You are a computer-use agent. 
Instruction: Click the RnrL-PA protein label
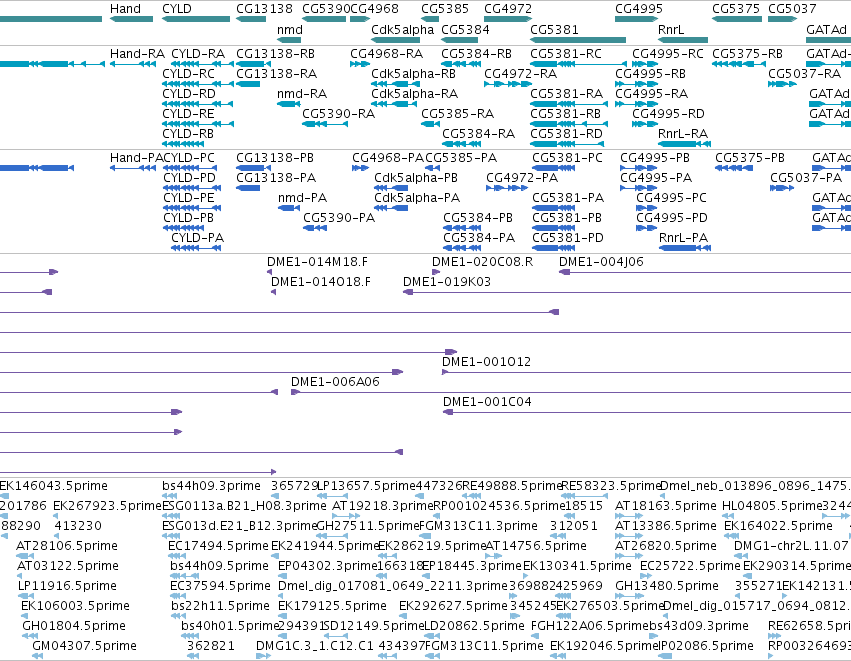(683, 238)
